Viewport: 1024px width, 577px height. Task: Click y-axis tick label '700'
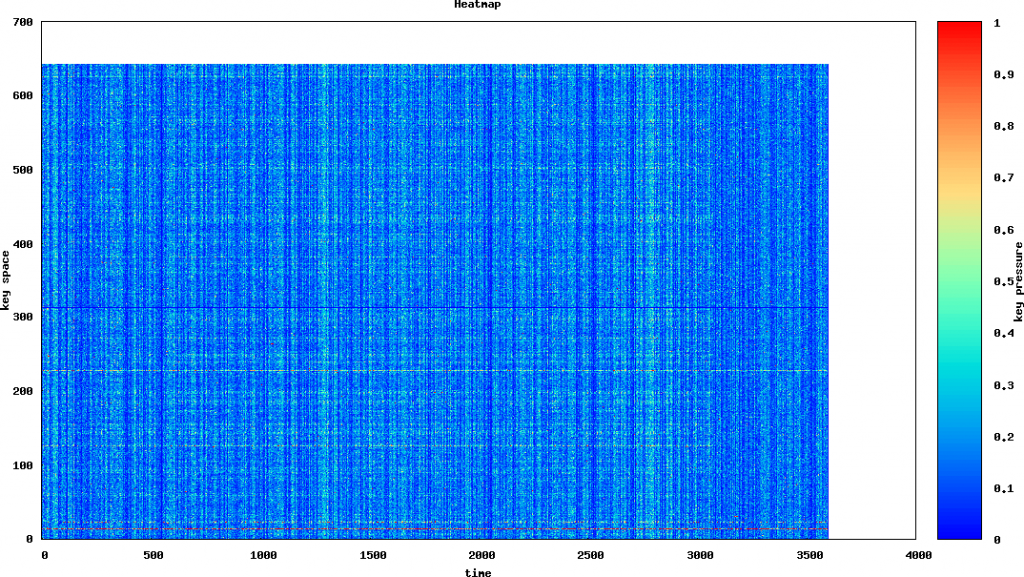point(23,22)
